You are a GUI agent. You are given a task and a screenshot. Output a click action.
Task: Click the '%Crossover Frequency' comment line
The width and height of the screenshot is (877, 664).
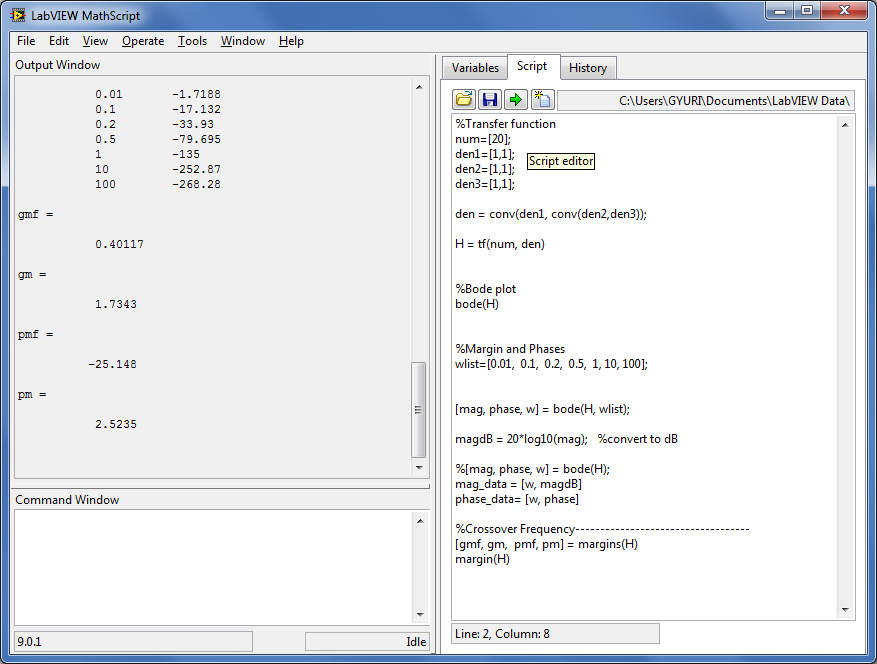click(x=602, y=529)
